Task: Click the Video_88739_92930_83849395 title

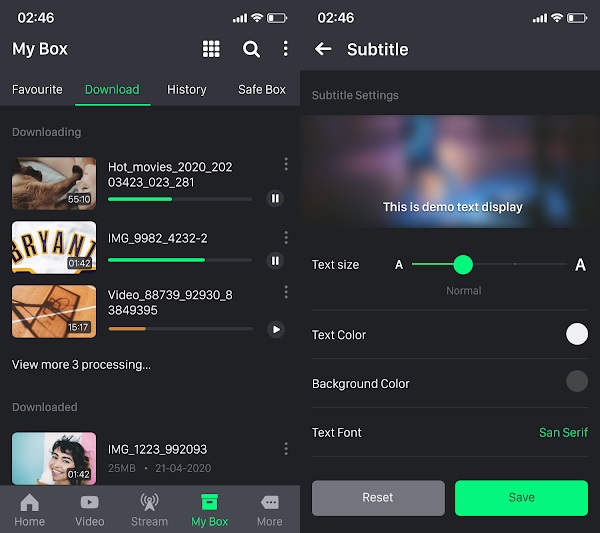Action: click(170, 302)
